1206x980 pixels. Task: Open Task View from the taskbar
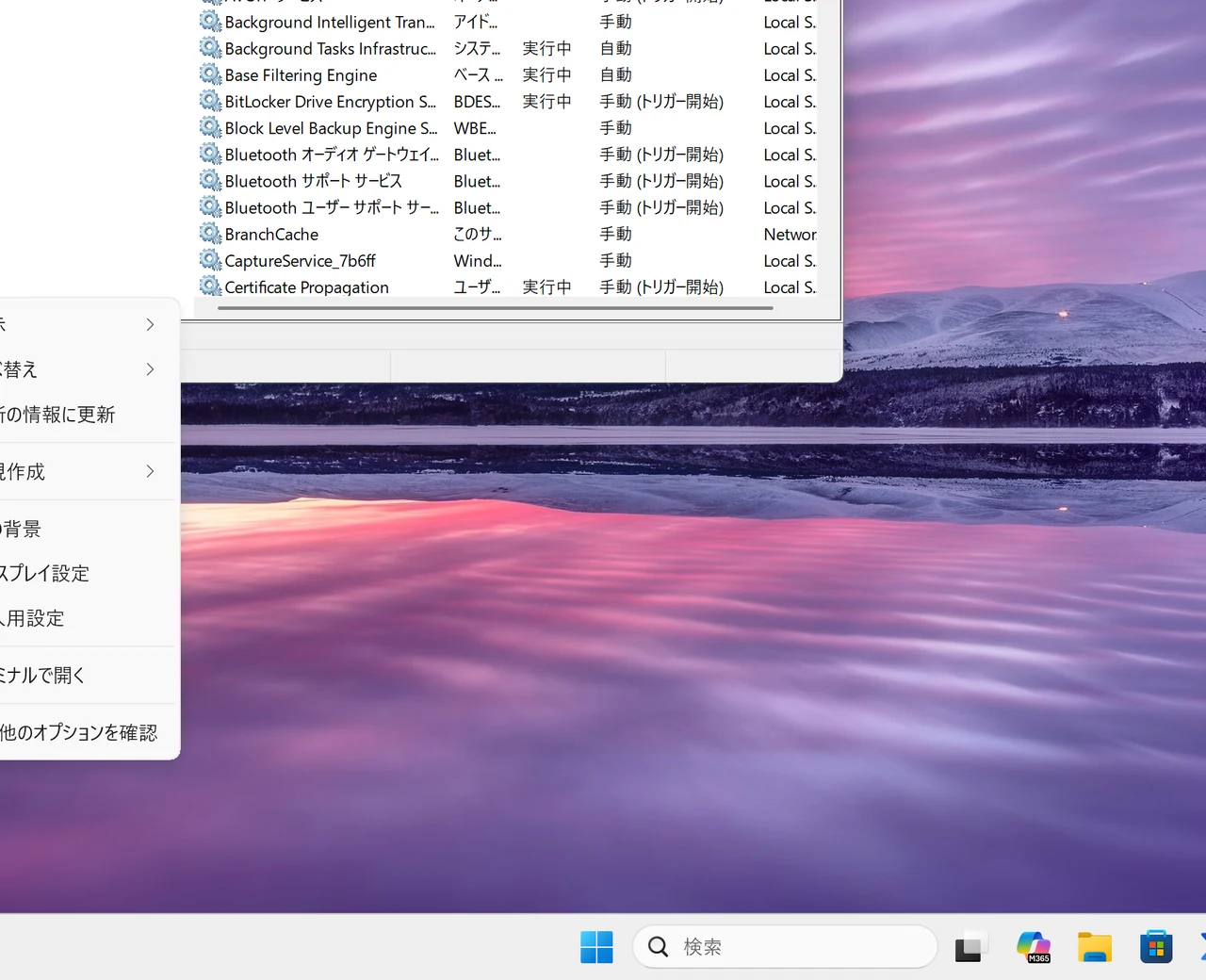(970, 947)
